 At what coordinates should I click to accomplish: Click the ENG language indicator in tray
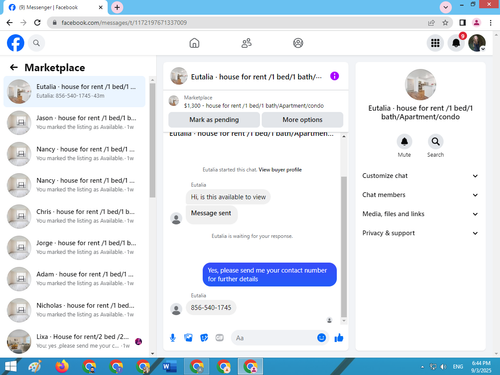pyautogui.click(x=458, y=367)
